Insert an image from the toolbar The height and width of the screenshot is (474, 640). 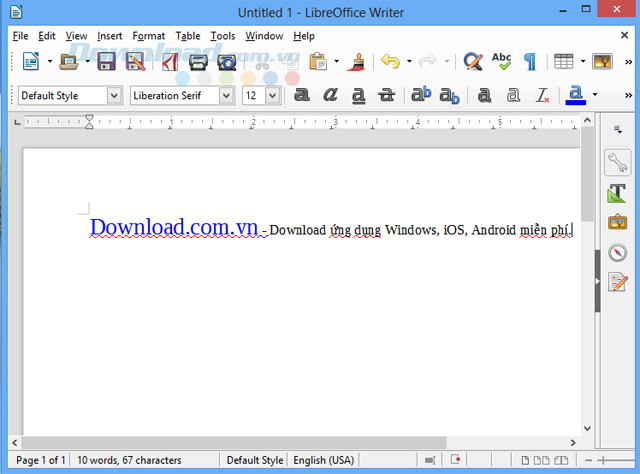coord(602,62)
